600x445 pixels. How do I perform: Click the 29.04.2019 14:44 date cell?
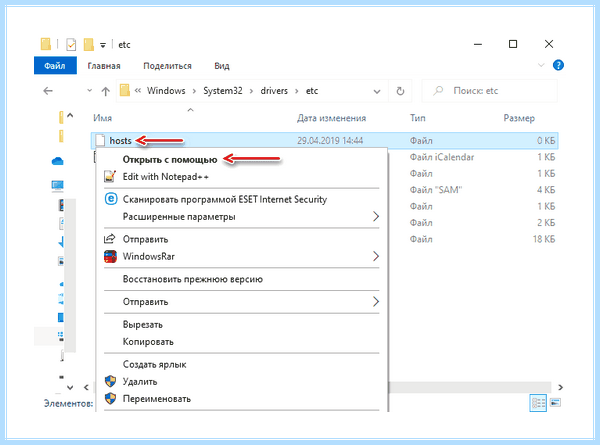point(330,140)
